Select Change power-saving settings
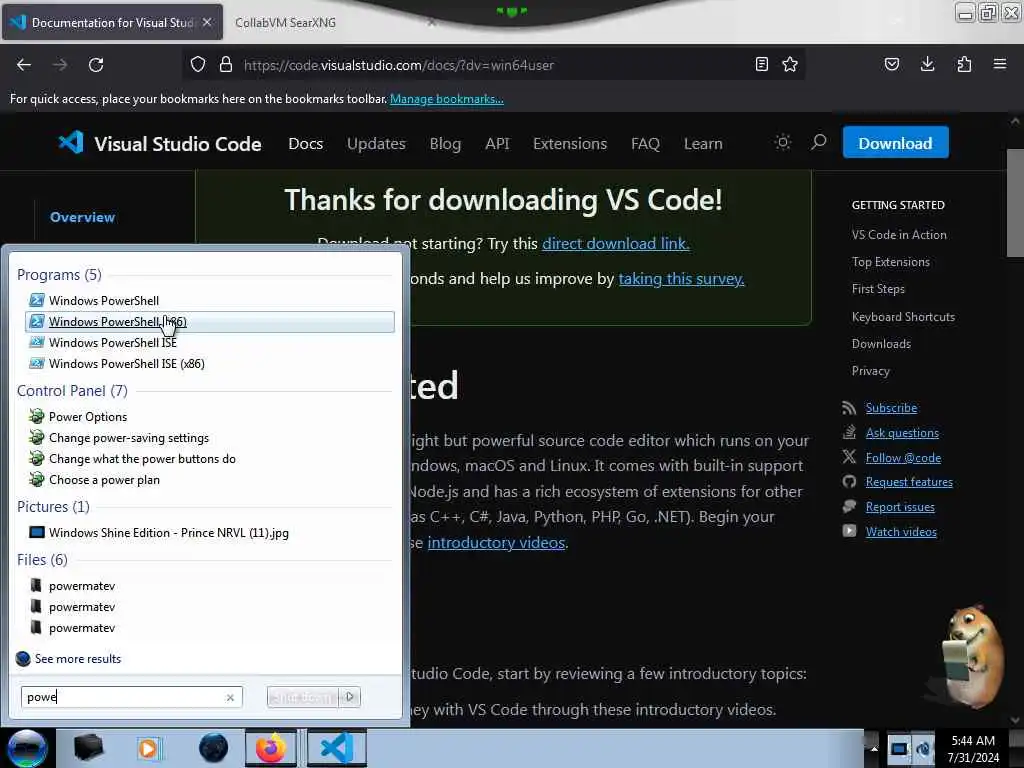Screen dimensions: 1024x768 pos(210,438)
